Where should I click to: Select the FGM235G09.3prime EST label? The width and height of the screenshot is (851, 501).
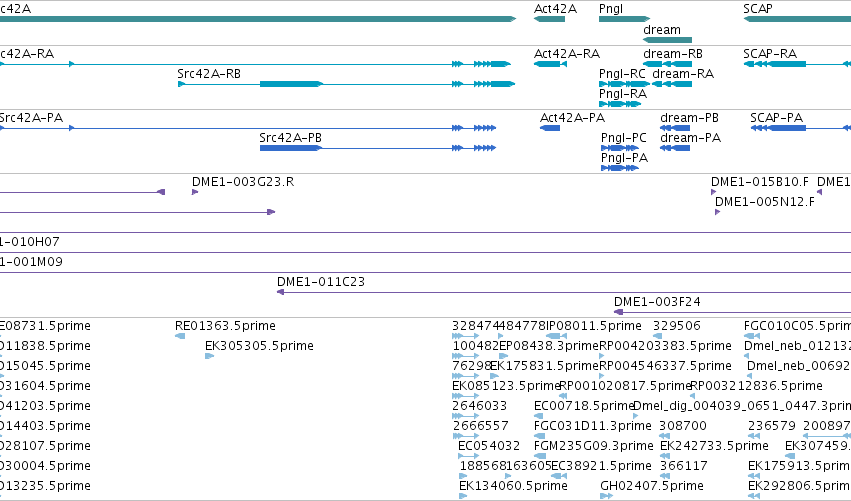pyautogui.click(x=594, y=446)
